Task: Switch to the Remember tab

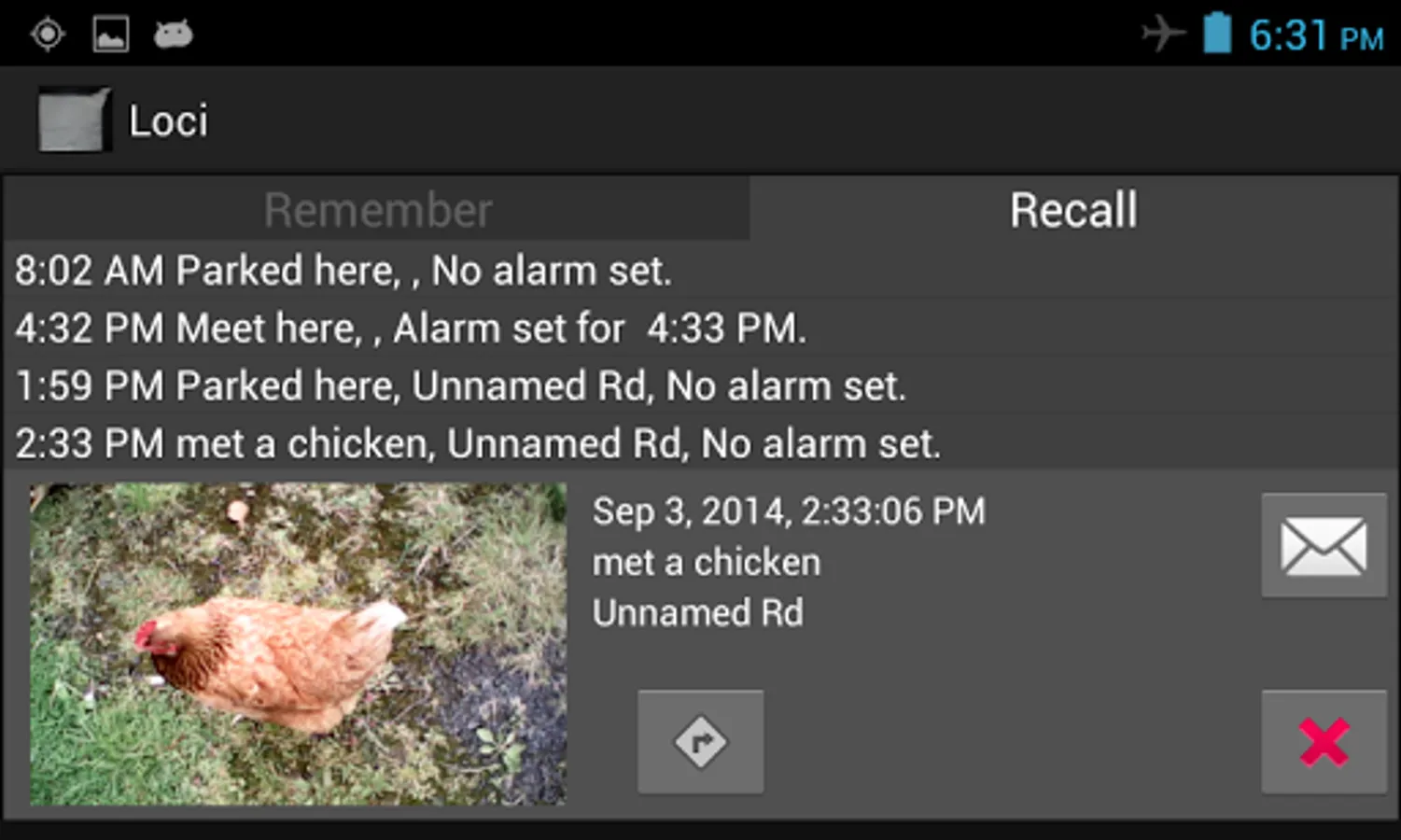Action: 377,209
